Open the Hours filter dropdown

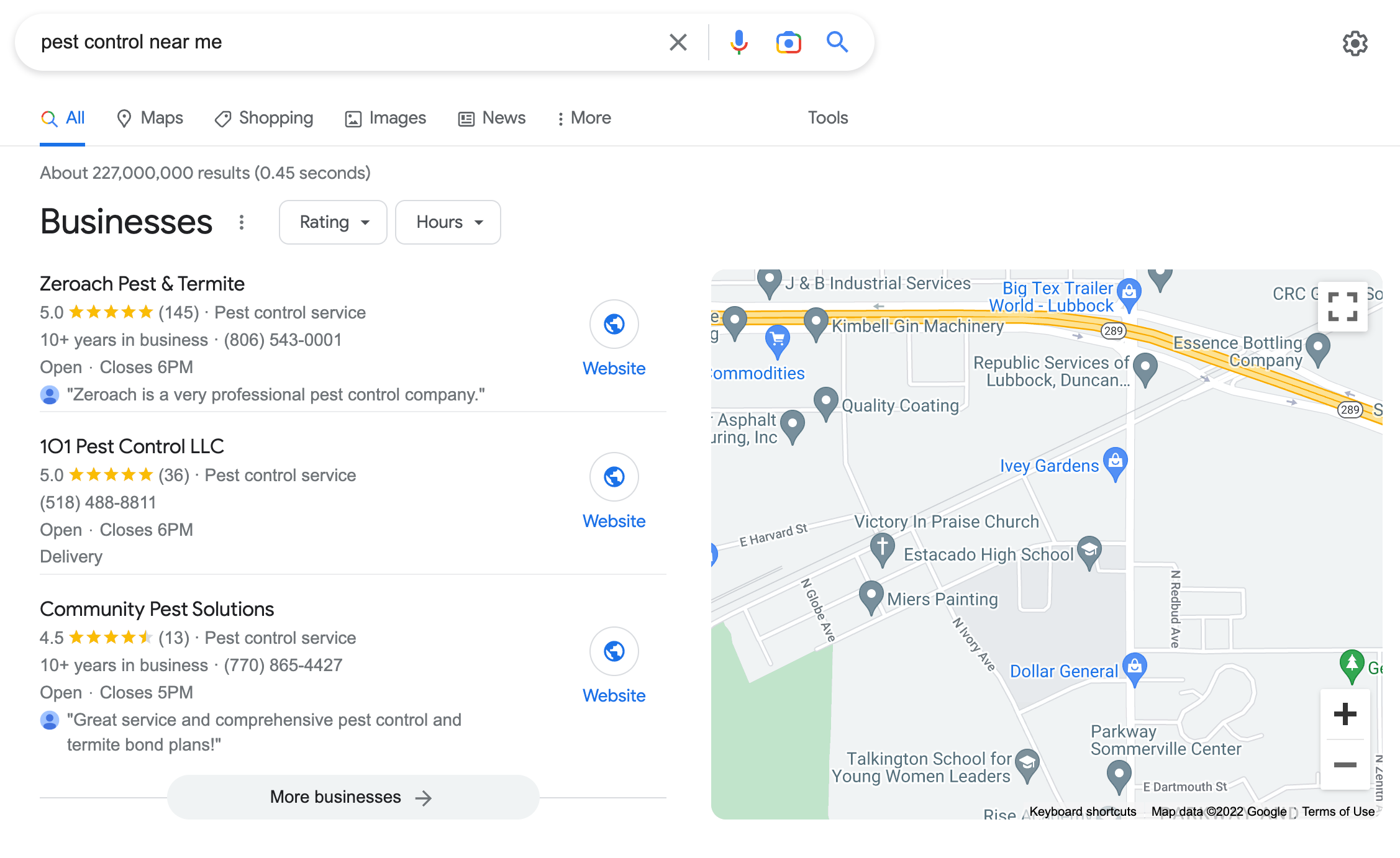point(447,222)
